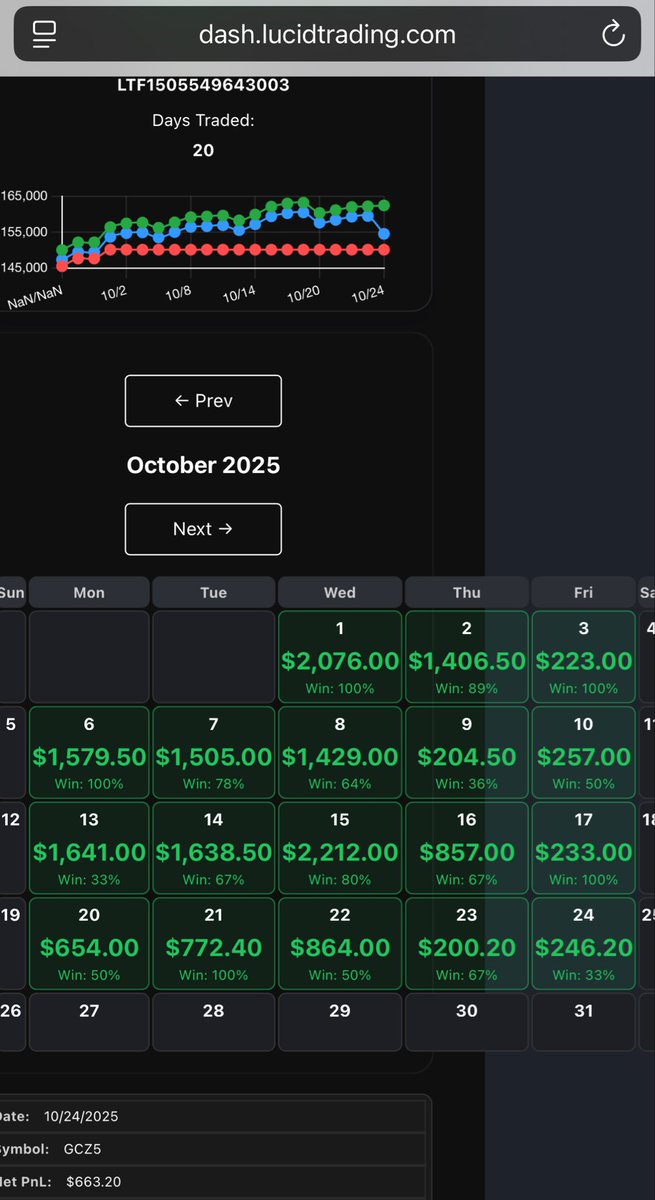Choose October 14 cell with $1,638.50
The width and height of the screenshot is (655, 1200).
tap(214, 848)
